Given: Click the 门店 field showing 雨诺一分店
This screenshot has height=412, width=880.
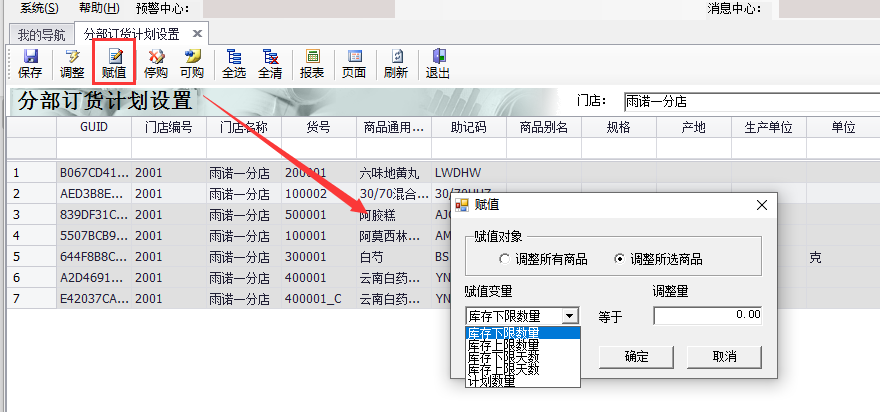Looking at the screenshot, I should [751, 102].
